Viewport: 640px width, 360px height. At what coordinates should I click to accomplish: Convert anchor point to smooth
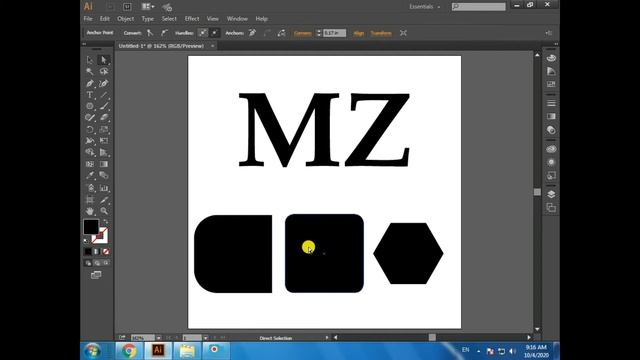pyautogui.click(x=164, y=33)
